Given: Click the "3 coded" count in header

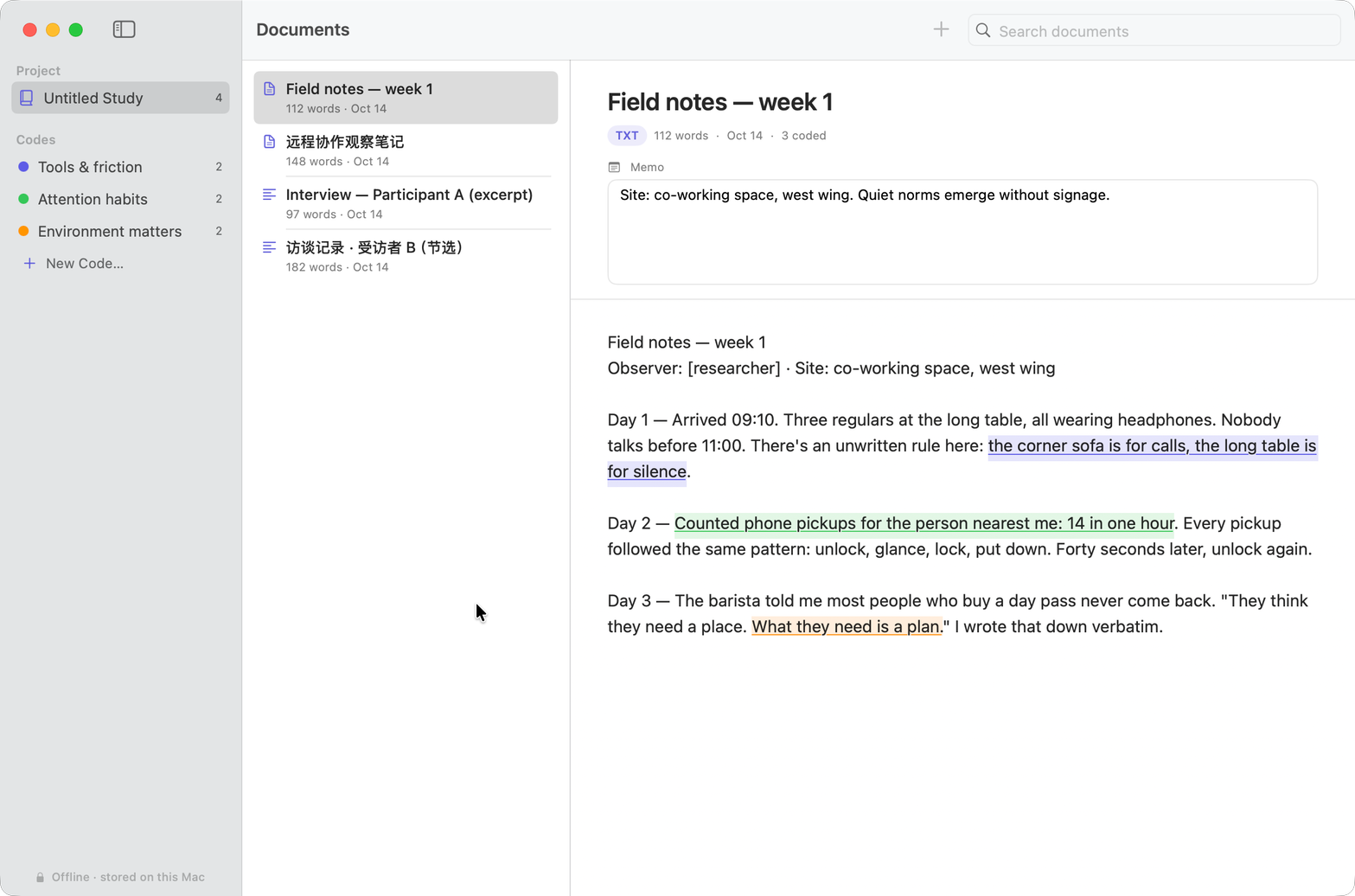Looking at the screenshot, I should pos(803,136).
